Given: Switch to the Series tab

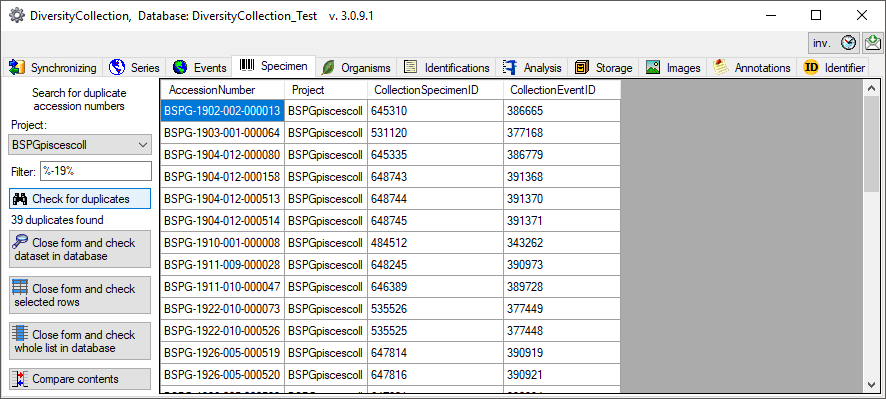Looking at the screenshot, I should point(134,68).
